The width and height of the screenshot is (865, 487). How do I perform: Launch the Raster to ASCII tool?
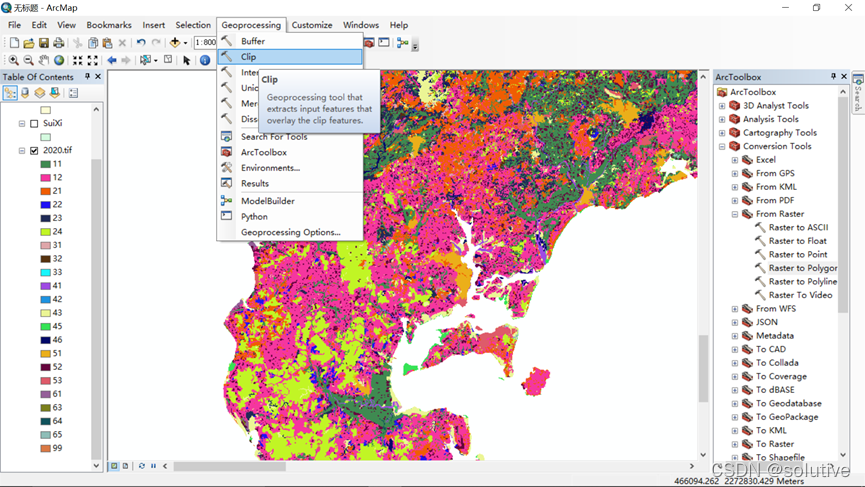coord(798,227)
